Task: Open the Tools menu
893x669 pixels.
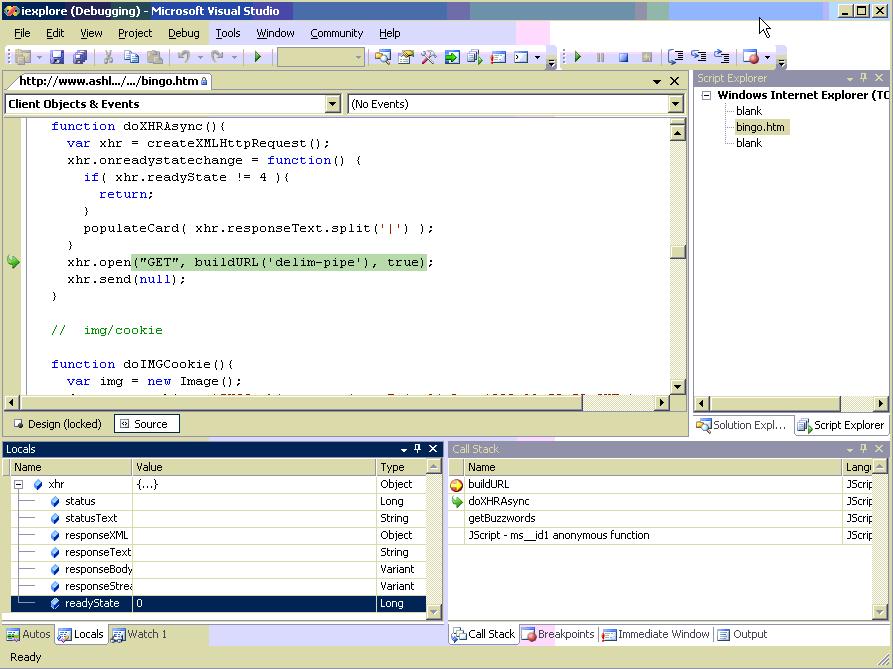Action: 228,34
